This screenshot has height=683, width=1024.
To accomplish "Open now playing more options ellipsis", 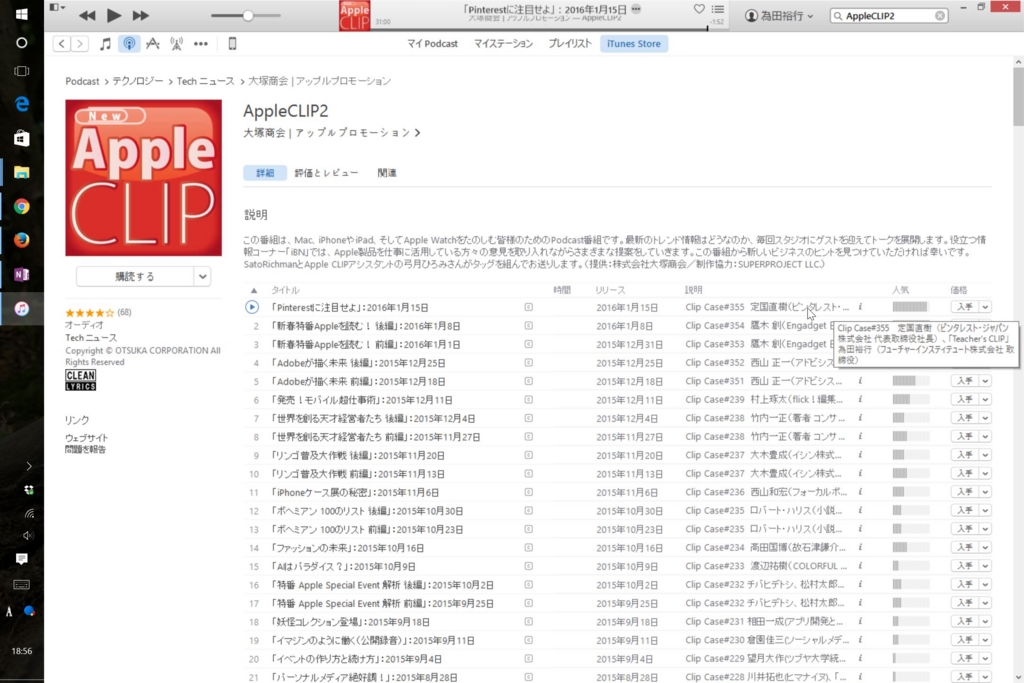I will (636, 9).
